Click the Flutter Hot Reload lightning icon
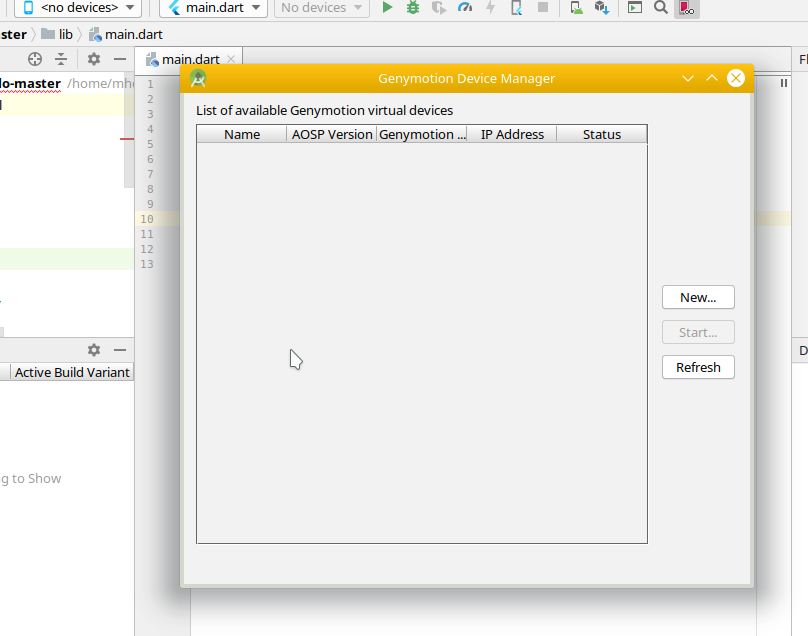 click(491, 7)
